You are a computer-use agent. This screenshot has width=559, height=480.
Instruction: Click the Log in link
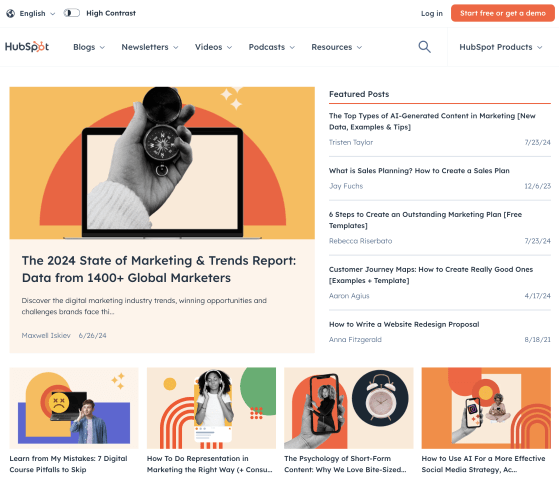[432, 14]
